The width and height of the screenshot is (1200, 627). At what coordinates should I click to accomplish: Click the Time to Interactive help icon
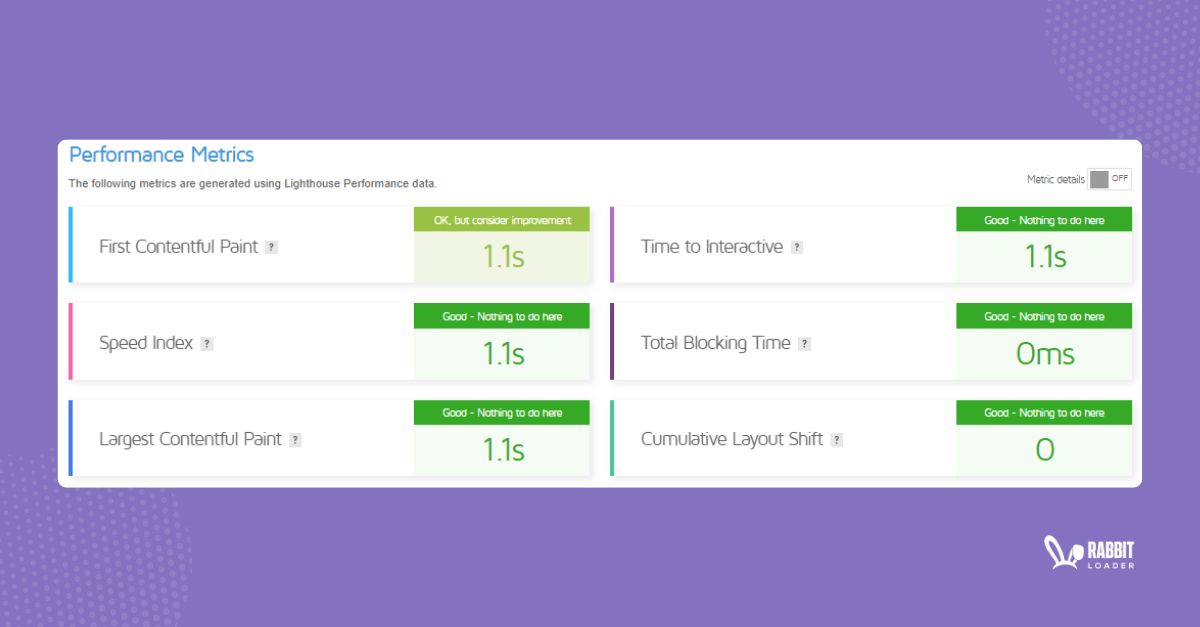click(x=796, y=246)
